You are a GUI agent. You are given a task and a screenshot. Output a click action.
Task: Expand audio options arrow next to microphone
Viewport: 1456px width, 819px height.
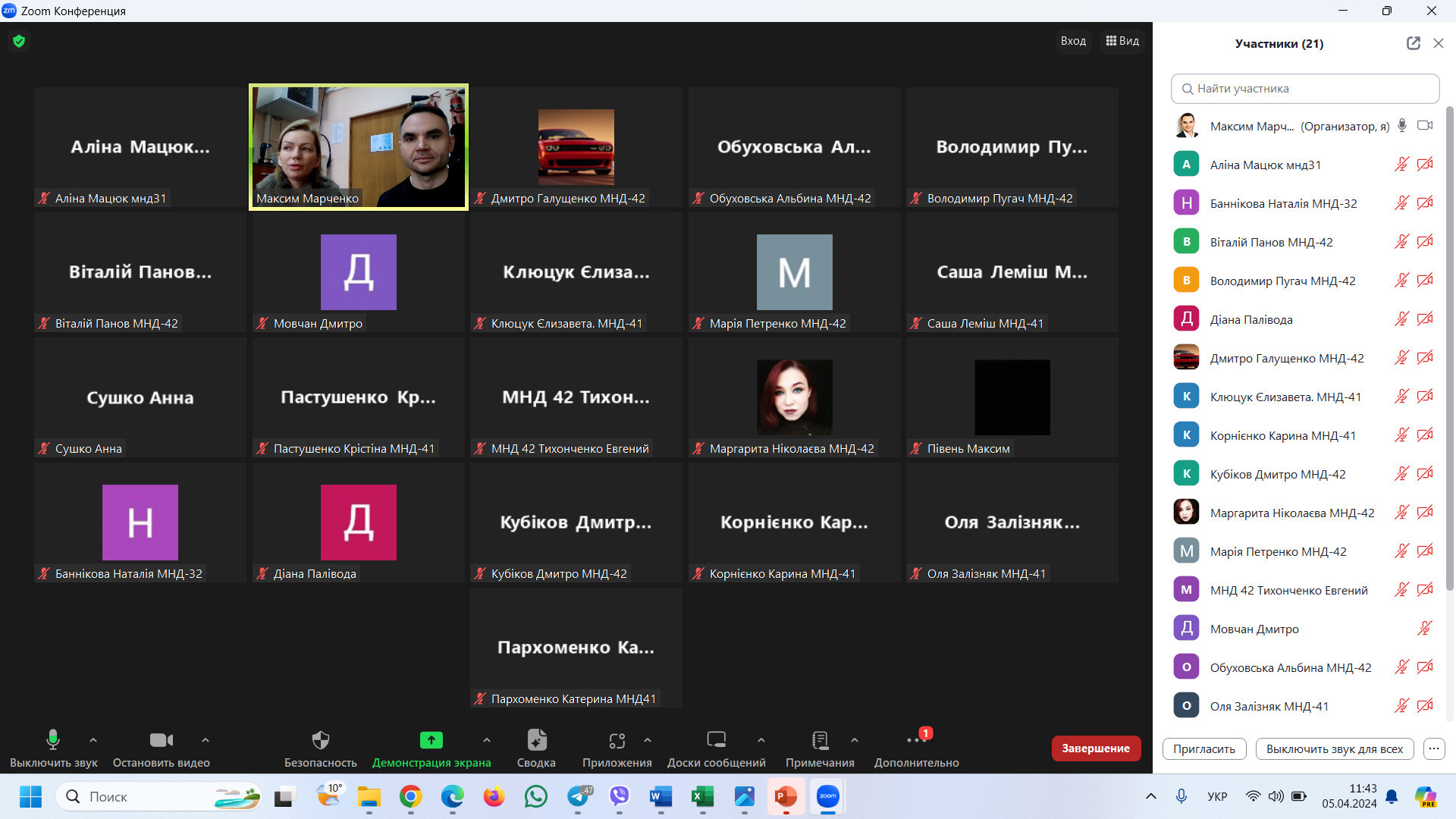coord(93,740)
